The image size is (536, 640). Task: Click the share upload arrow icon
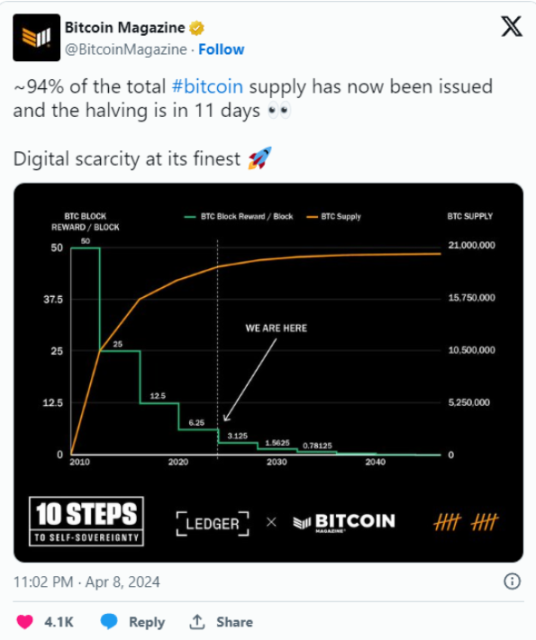[197, 622]
